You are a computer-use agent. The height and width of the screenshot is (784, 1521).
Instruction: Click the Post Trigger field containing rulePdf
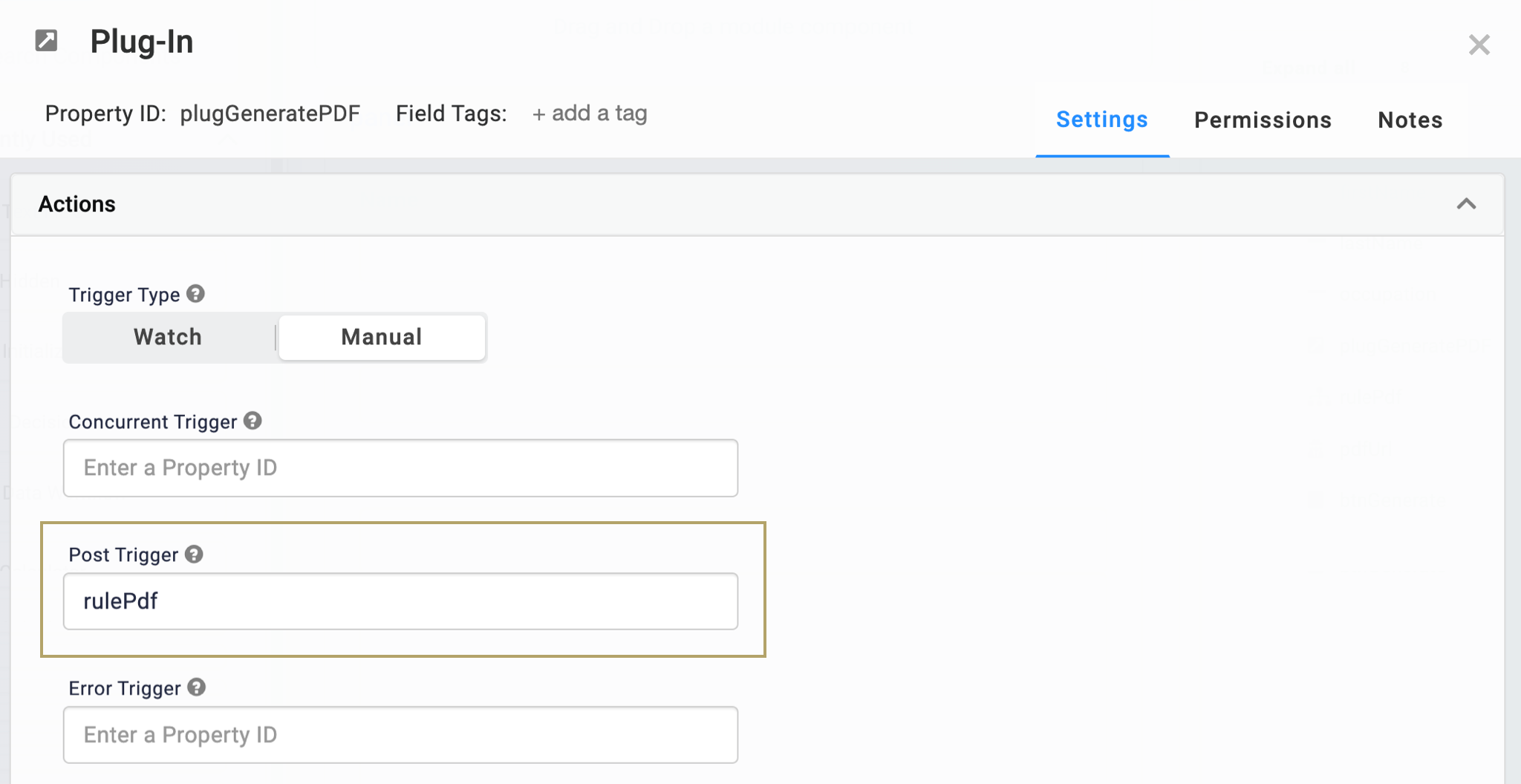[x=400, y=601]
